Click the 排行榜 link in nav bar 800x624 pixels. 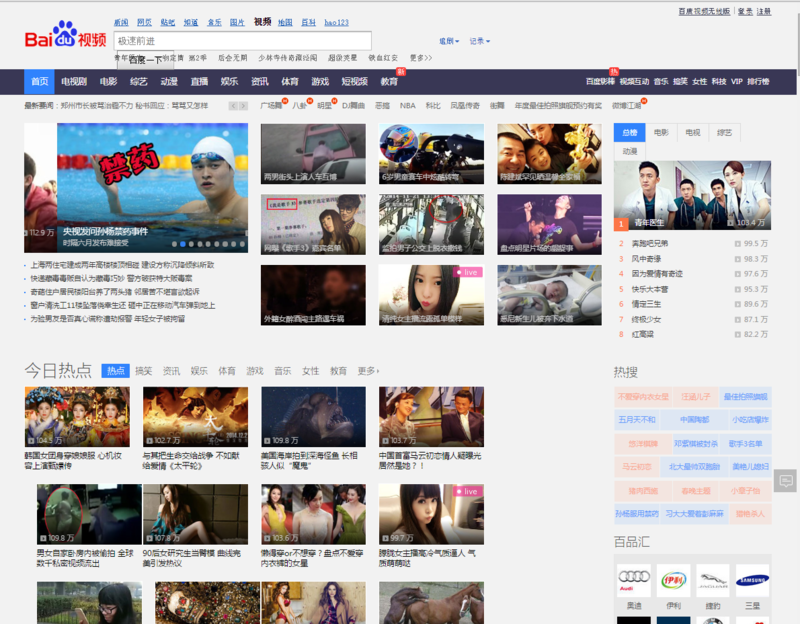pos(758,82)
